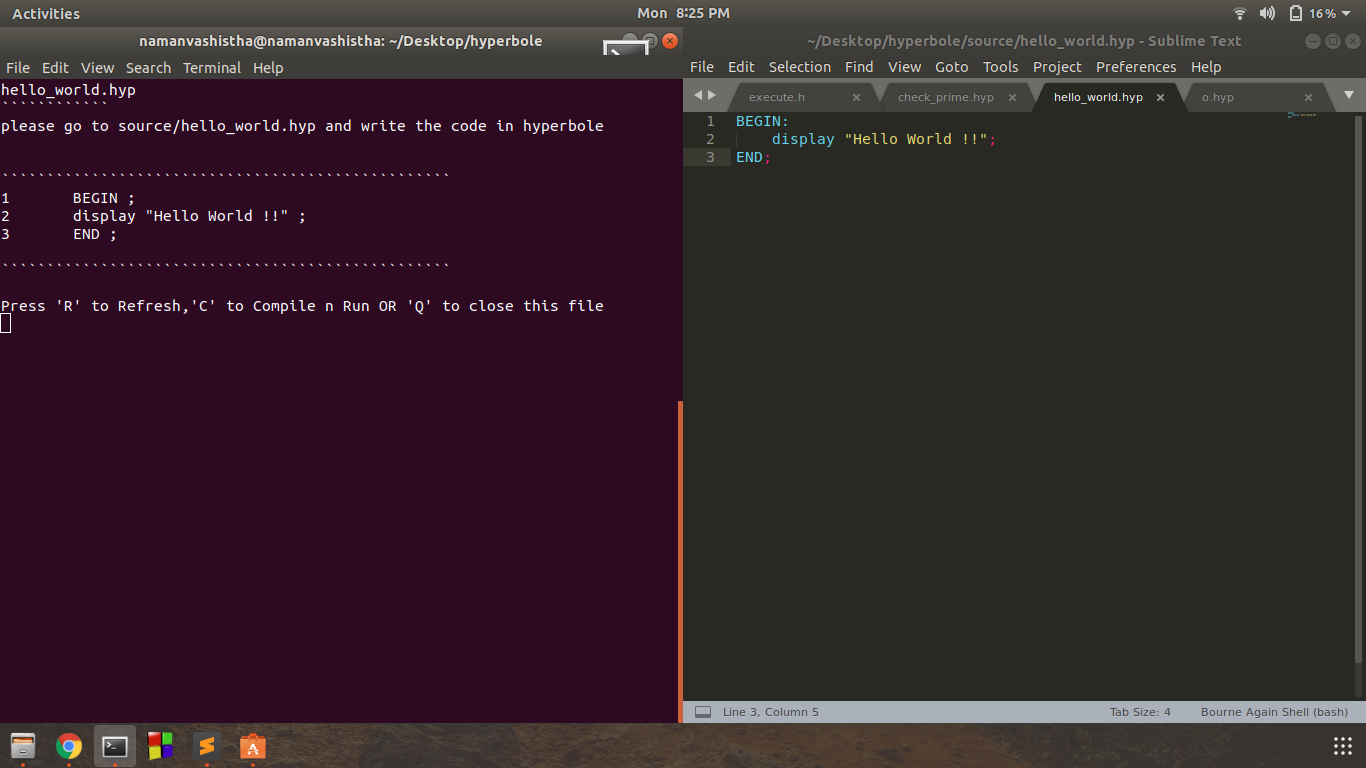Change Tab Size: 4 setting
Screen dimensions: 1366x768
[1140, 712]
